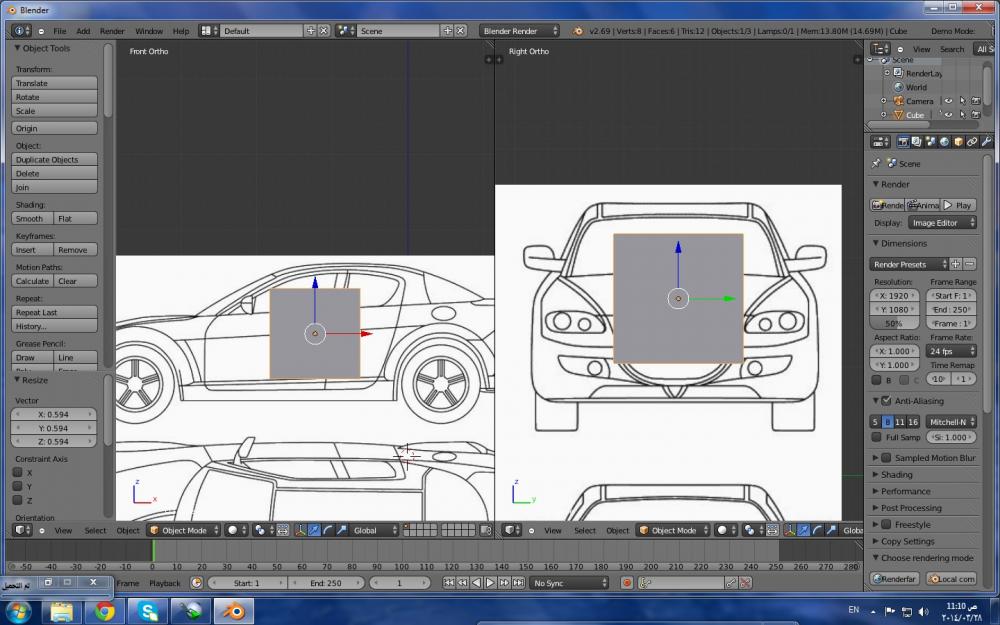Open Google Chrome from the taskbar

click(105, 610)
